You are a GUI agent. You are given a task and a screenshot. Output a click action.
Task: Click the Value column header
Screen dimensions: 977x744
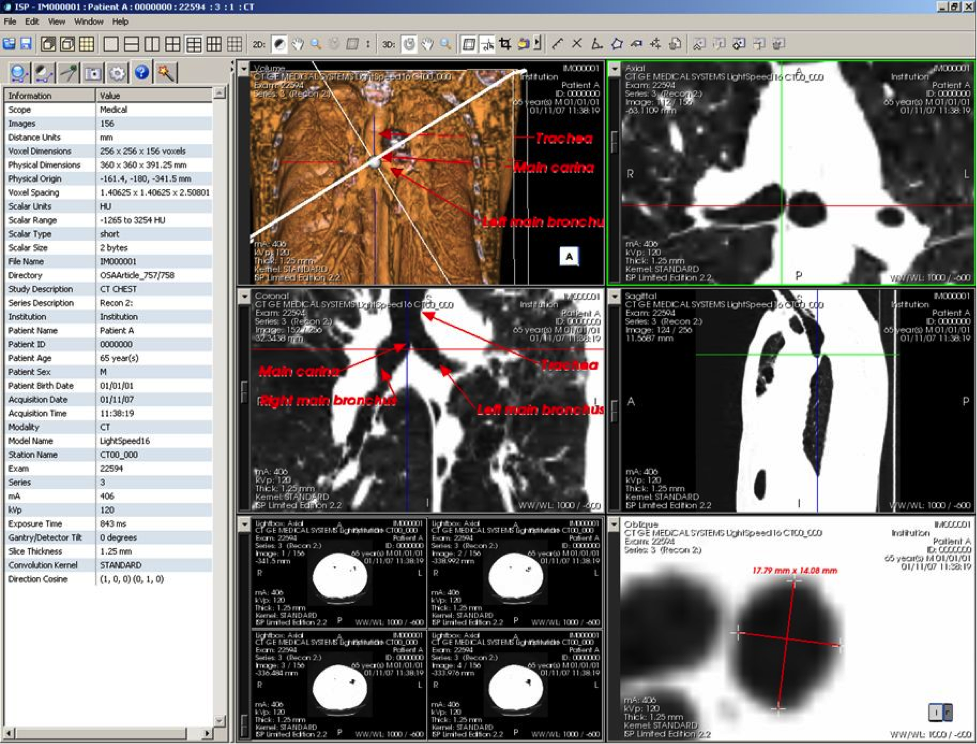click(x=154, y=95)
